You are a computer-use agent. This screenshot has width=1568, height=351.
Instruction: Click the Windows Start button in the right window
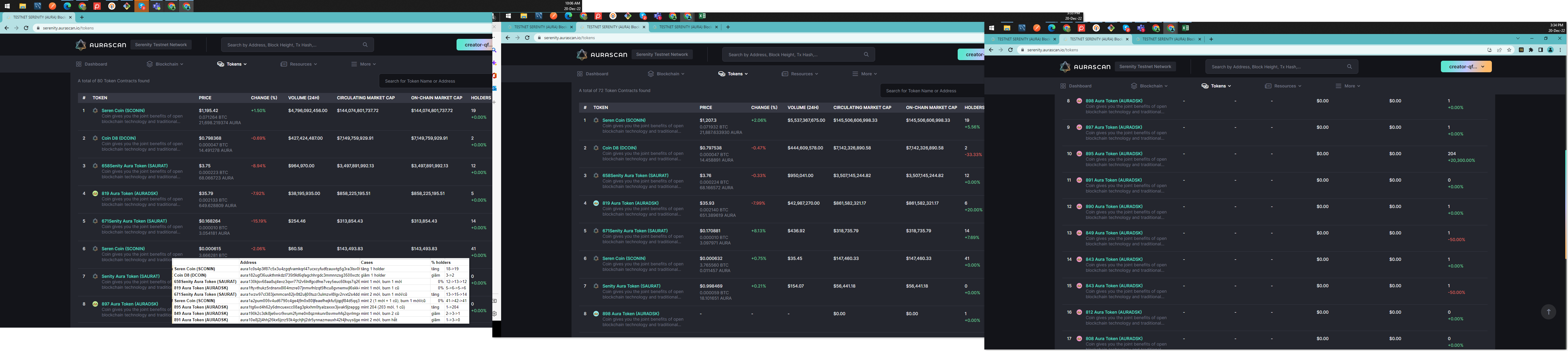coord(992,28)
